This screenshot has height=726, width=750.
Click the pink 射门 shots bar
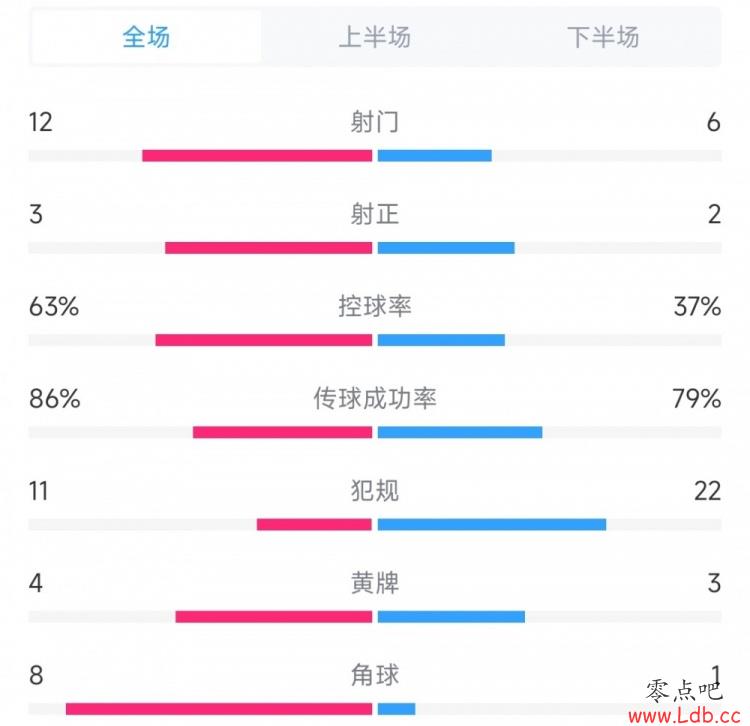click(x=257, y=155)
